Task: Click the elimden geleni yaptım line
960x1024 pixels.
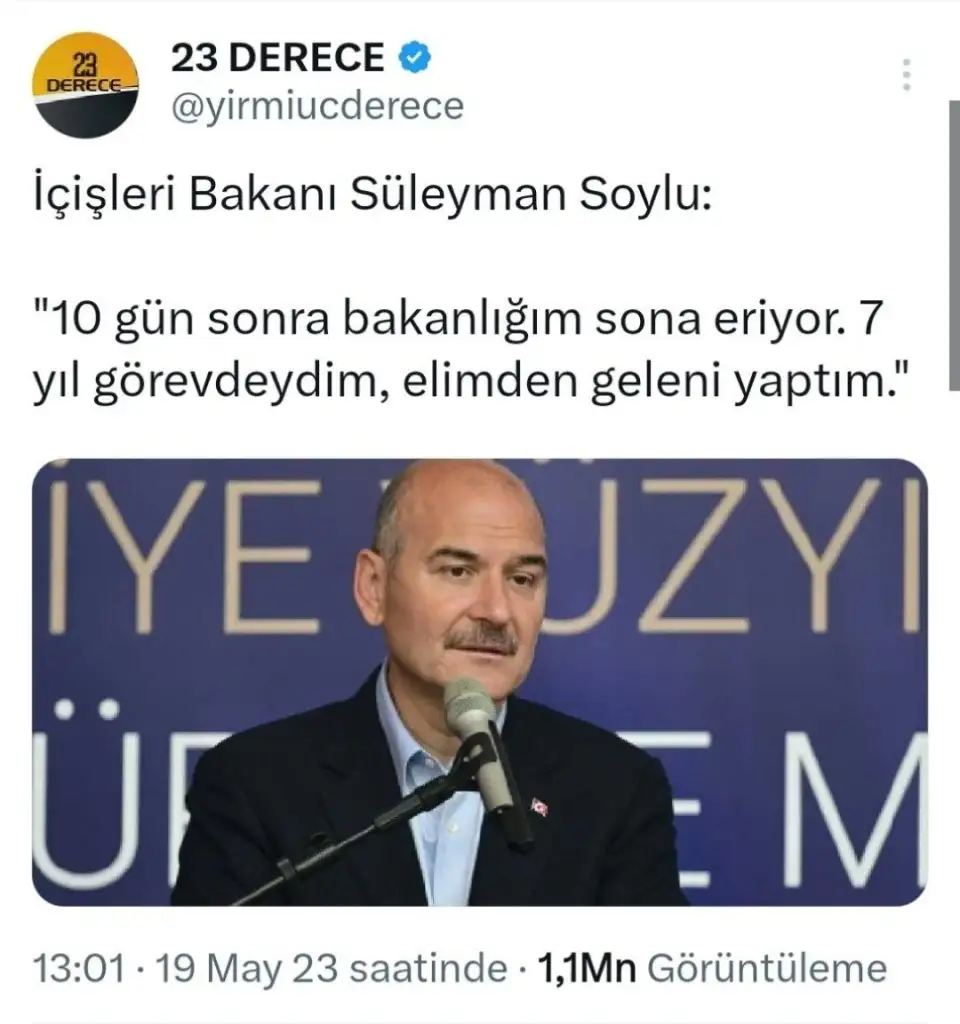Action: tap(655, 381)
